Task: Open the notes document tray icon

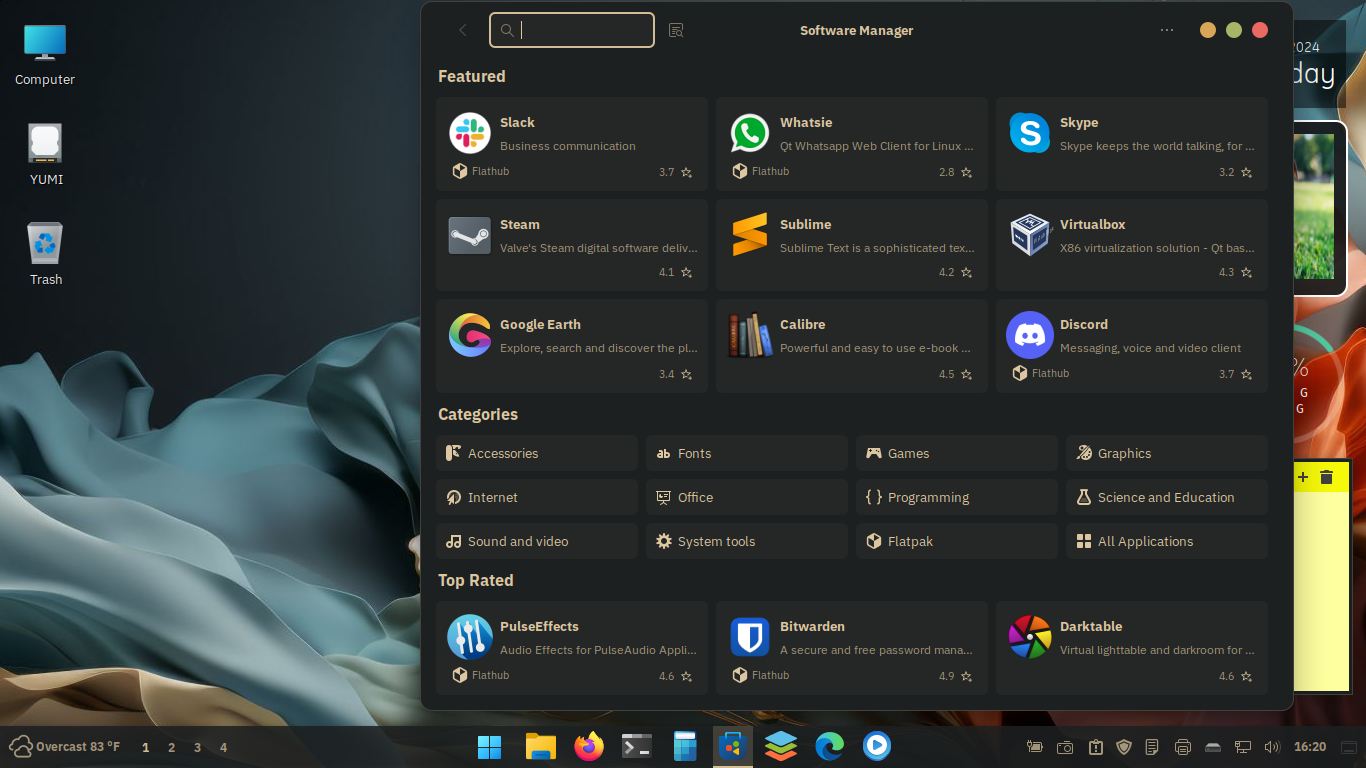Action: pos(1153,747)
